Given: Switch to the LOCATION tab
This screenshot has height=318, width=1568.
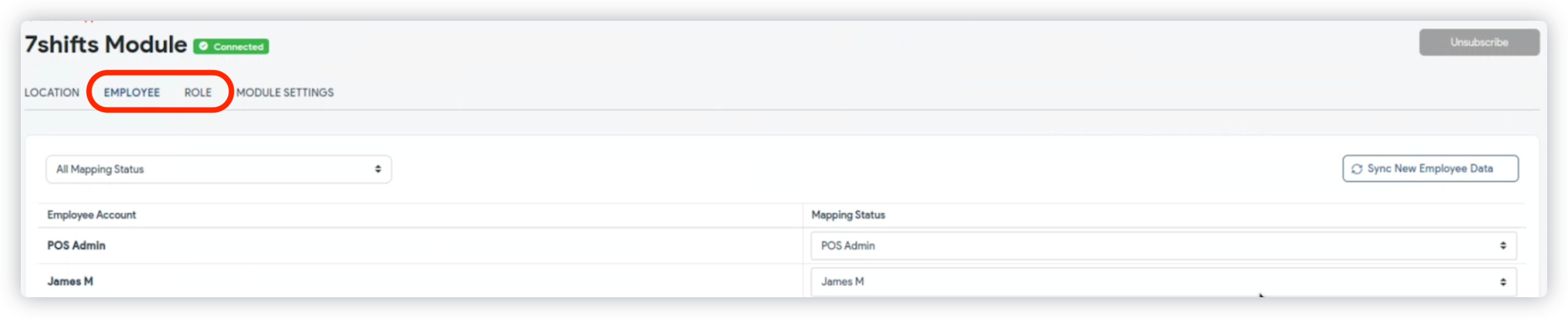Looking at the screenshot, I should pyautogui.click(x=52, y=92).
